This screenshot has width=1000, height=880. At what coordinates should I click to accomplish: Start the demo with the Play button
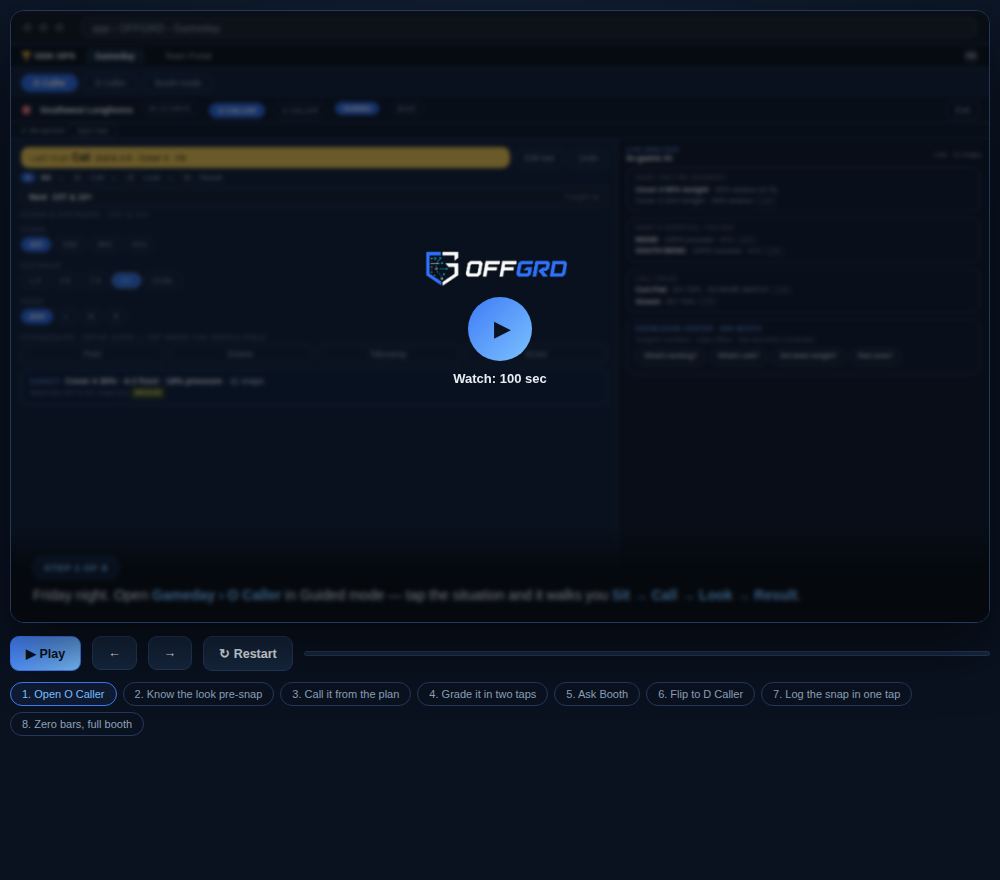tap(45, 654)
